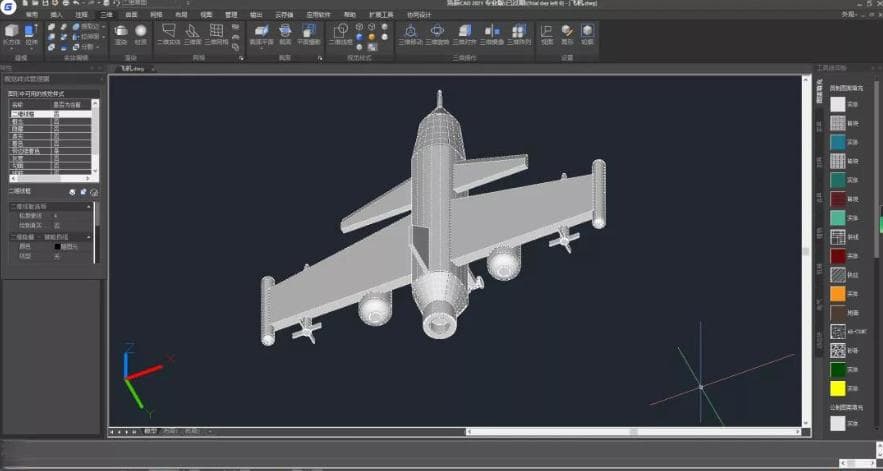This screenshot has height=471, width=883.
Task: Click the drawing area horizontal scrollbar
Action: [x=633, y=432]
